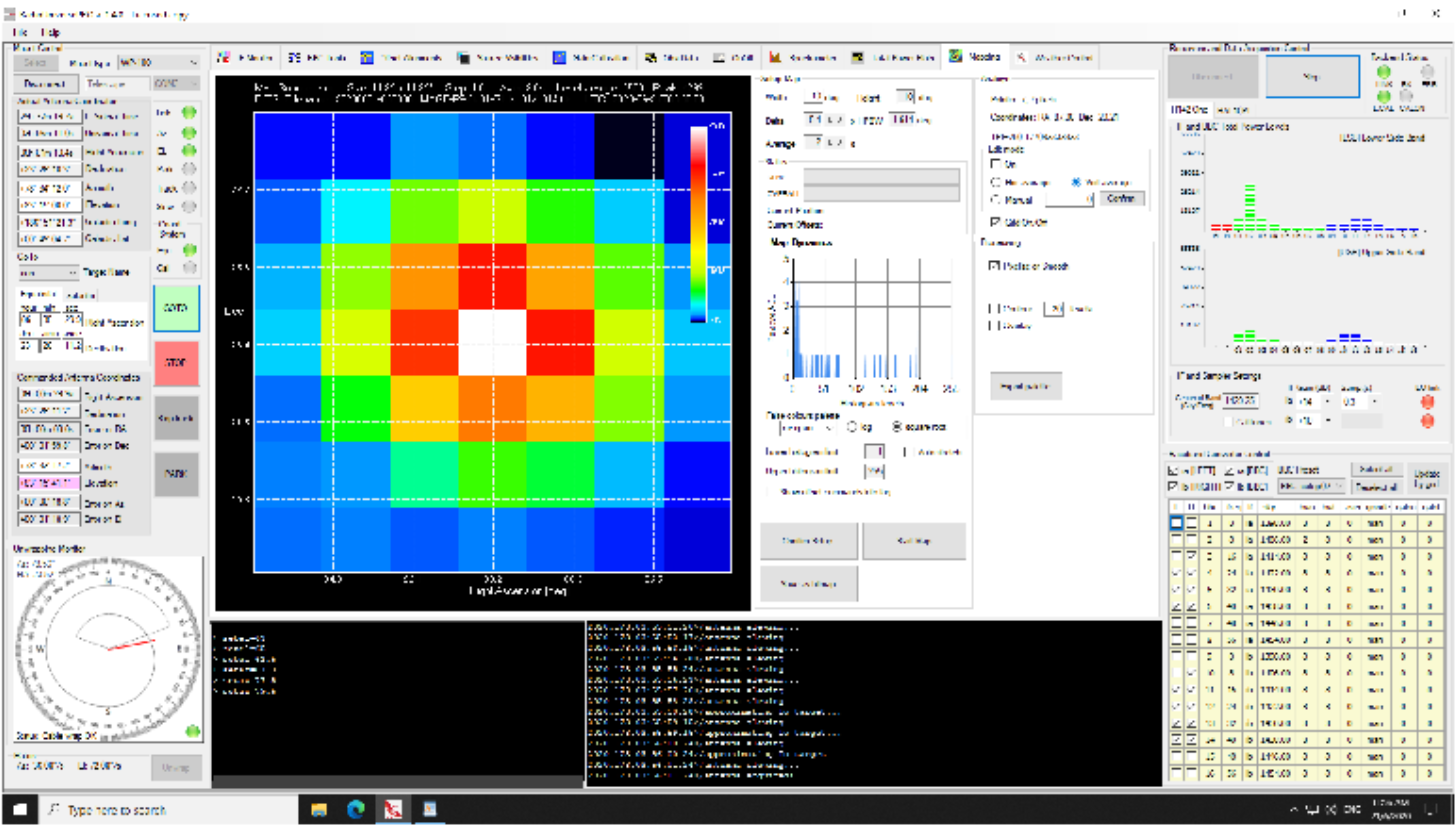Tick the first checkbox in table row 1

tap(1177, 523)
